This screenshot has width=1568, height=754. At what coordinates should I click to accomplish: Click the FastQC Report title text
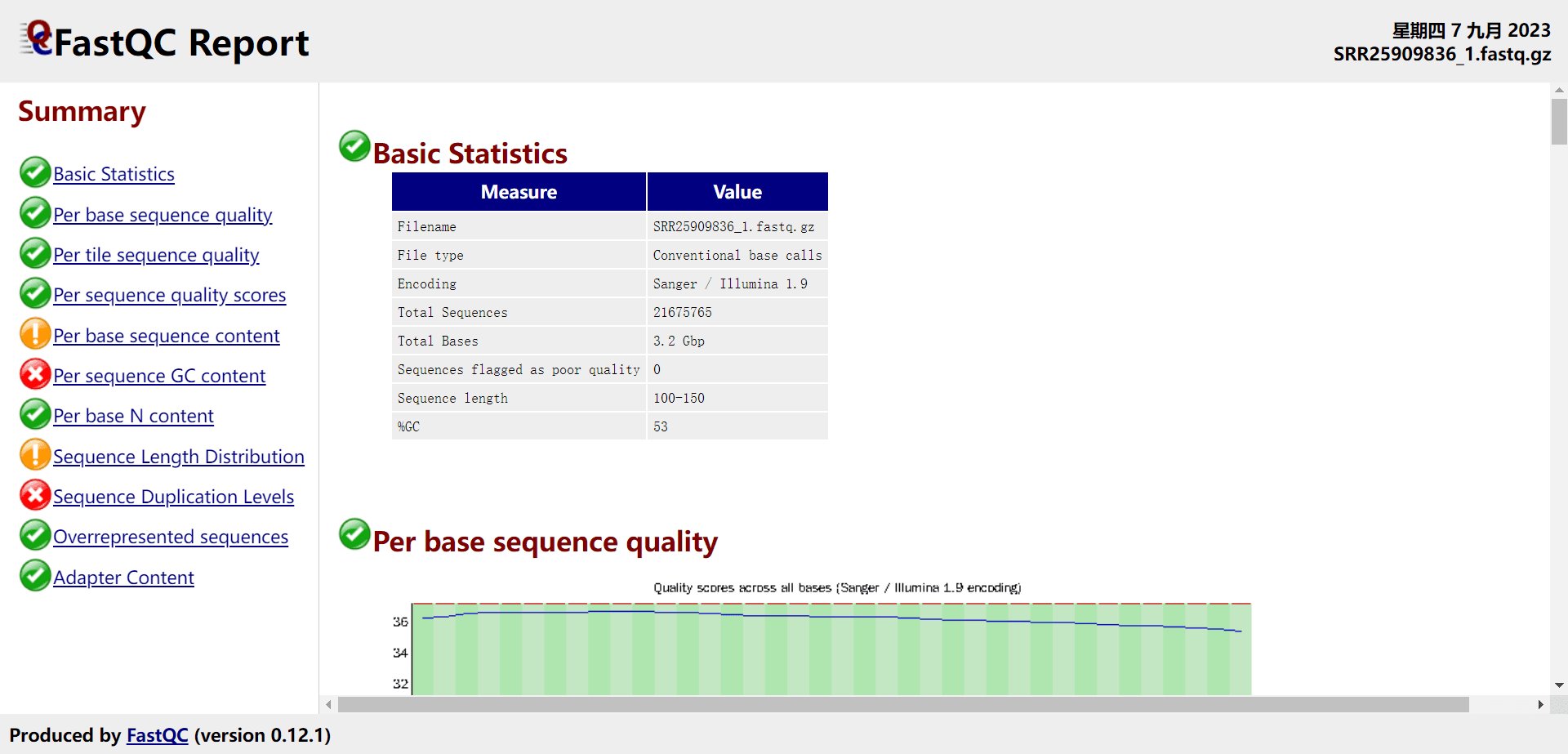click(181, 42)
